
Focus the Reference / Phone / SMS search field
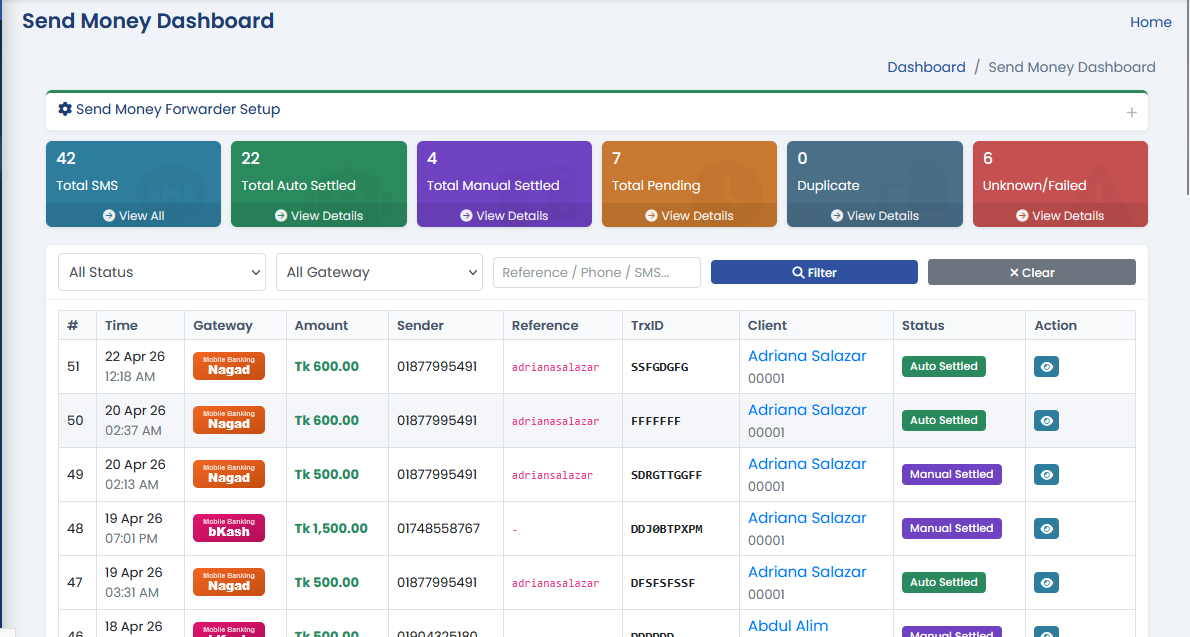coord(597,272)
